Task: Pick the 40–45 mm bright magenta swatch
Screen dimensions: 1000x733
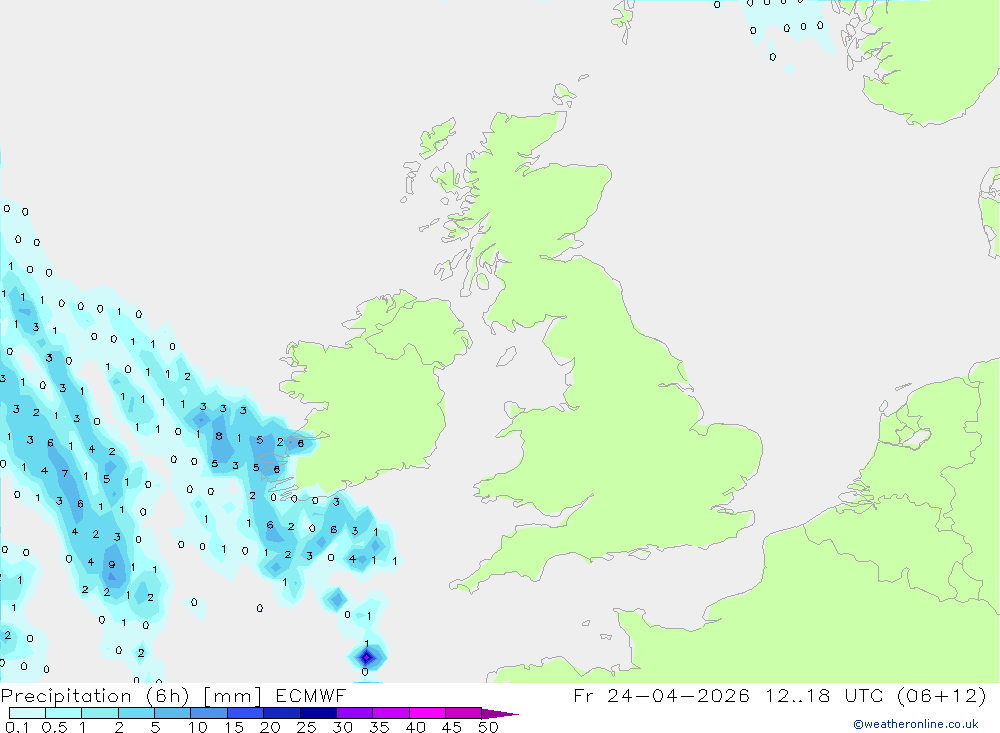Action: point(427,713)
